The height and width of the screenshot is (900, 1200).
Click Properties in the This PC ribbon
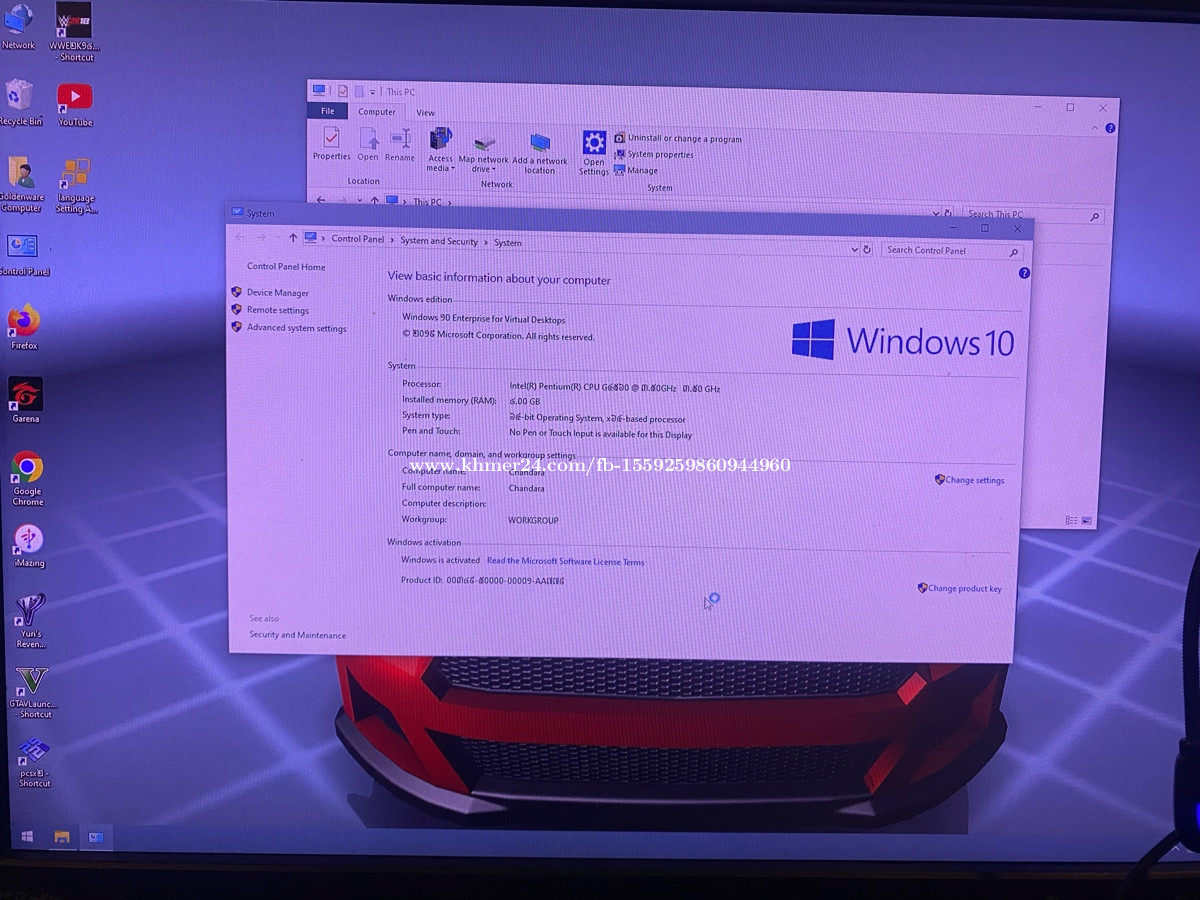[332, 143]
